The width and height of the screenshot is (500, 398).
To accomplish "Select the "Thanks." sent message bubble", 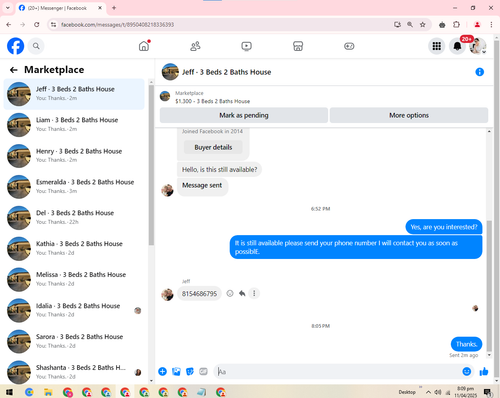I will 466,344.
